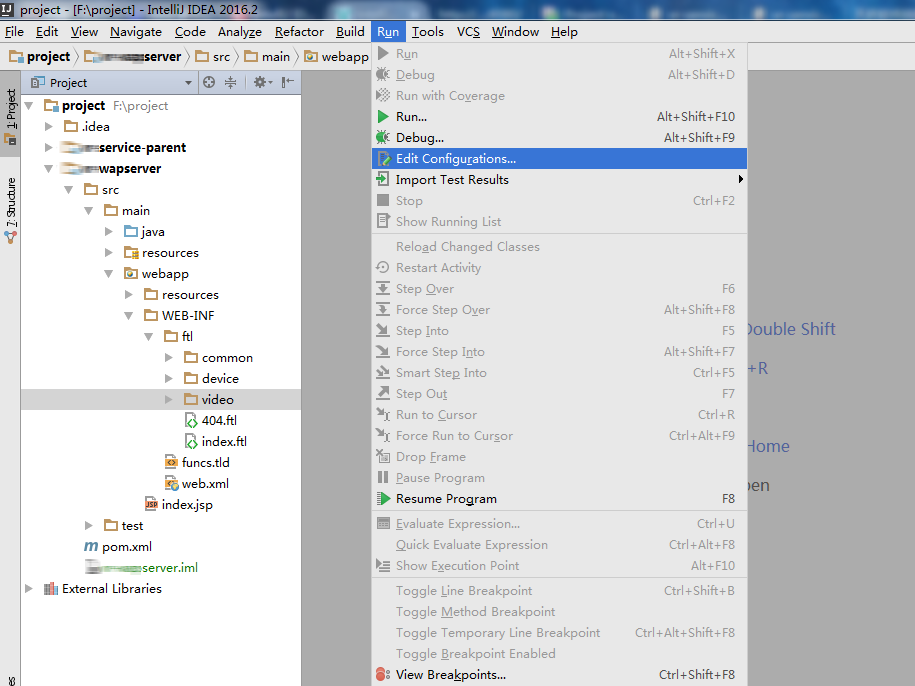Screen dimensions: 915x686
Task: Click the IntelliJ IDEA logo in title bar
Action: point(6,9)
